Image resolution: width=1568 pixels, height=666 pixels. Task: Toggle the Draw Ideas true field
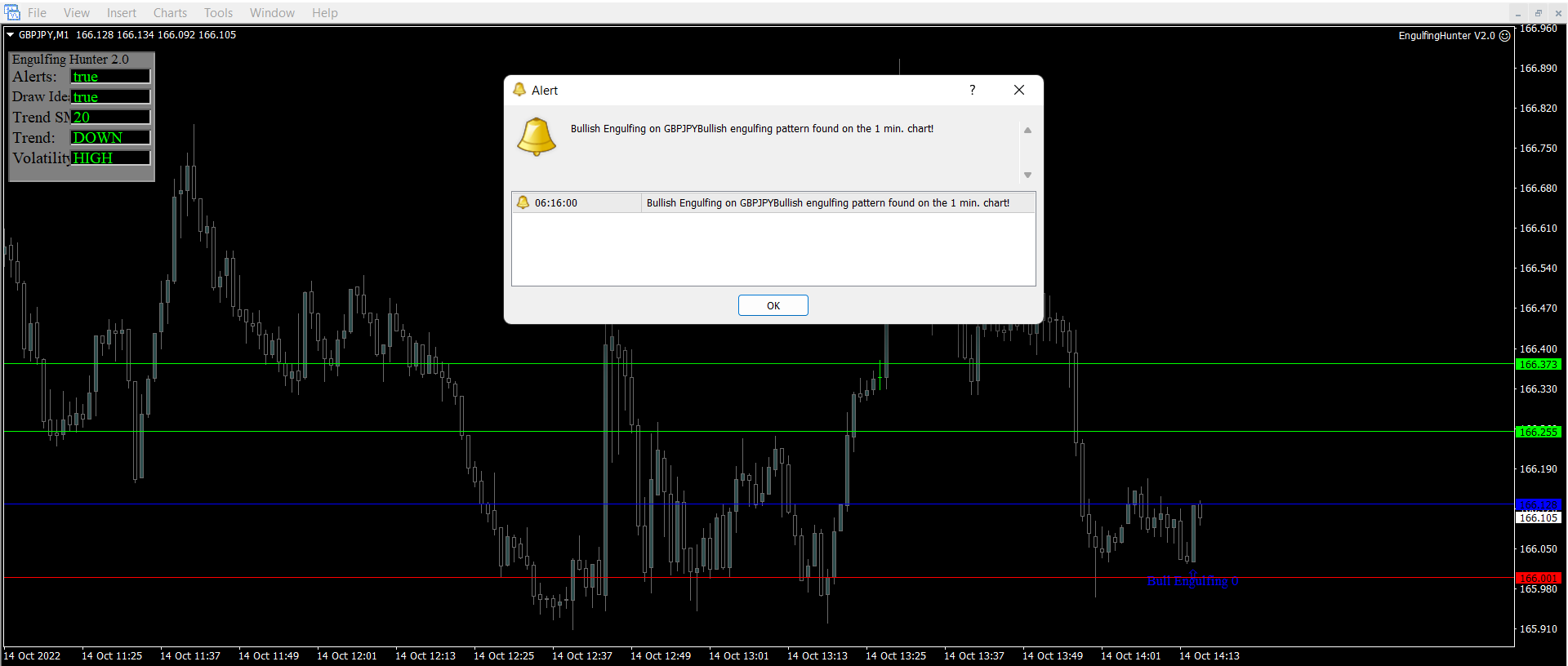coord(110,97)
